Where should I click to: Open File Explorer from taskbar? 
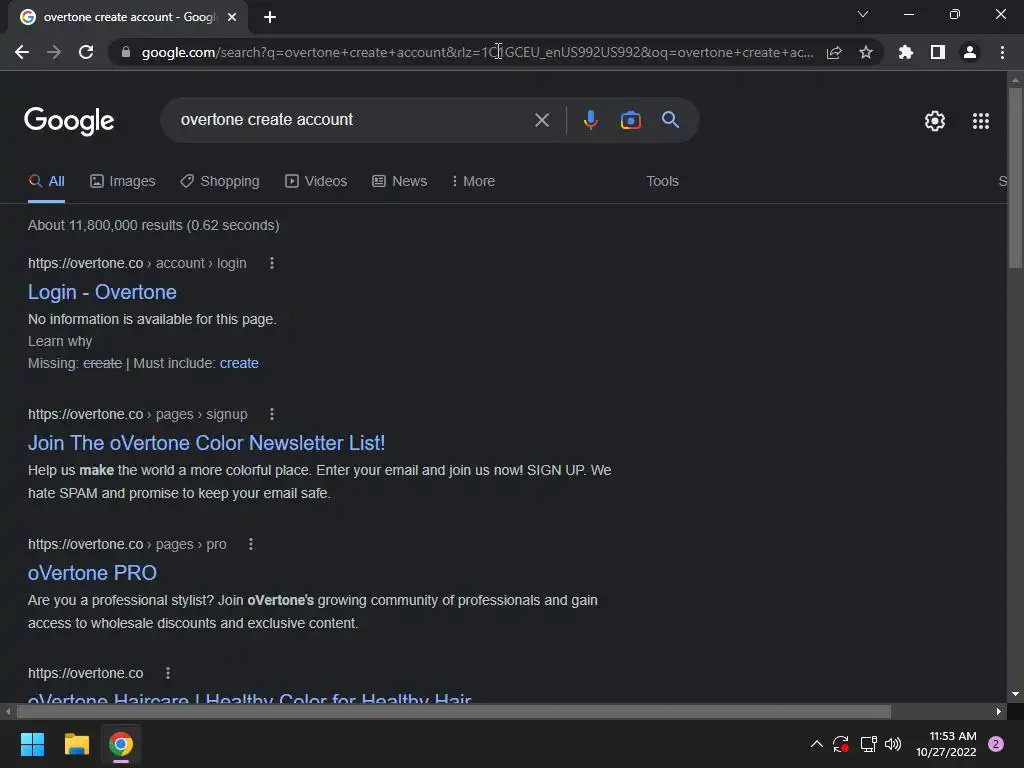pos(76,744)
